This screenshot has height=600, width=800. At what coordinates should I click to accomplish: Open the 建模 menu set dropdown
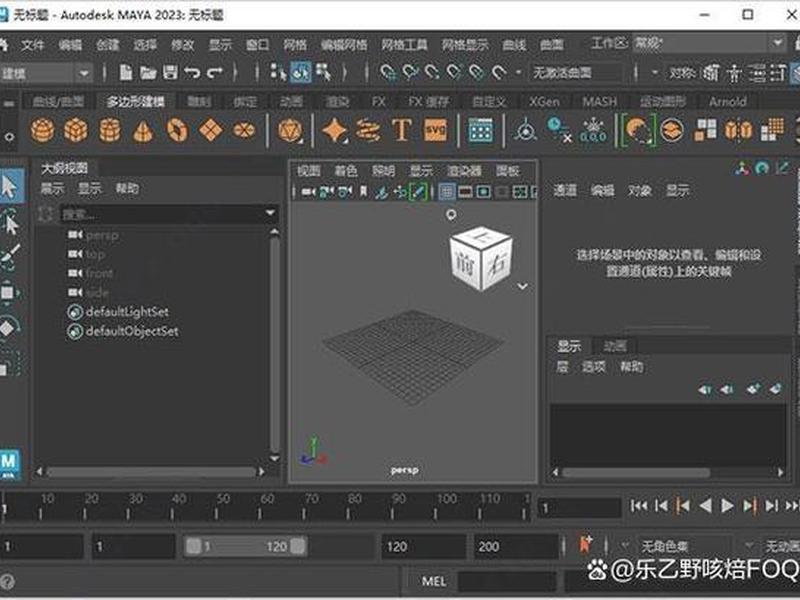(x=46, y=73)
